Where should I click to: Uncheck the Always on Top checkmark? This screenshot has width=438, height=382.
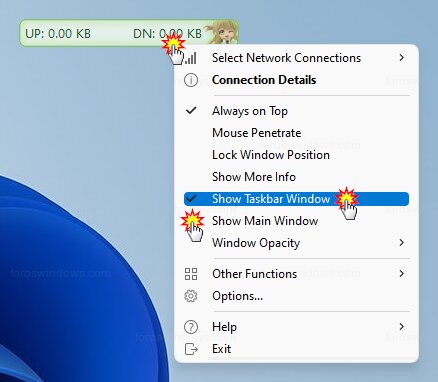[191, 110]
